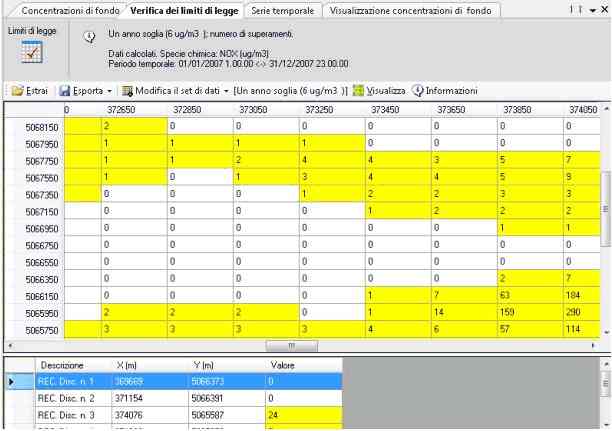Click the cell with value 57
This screenshot has width=612, height=431.
click(x=530, y=329)
